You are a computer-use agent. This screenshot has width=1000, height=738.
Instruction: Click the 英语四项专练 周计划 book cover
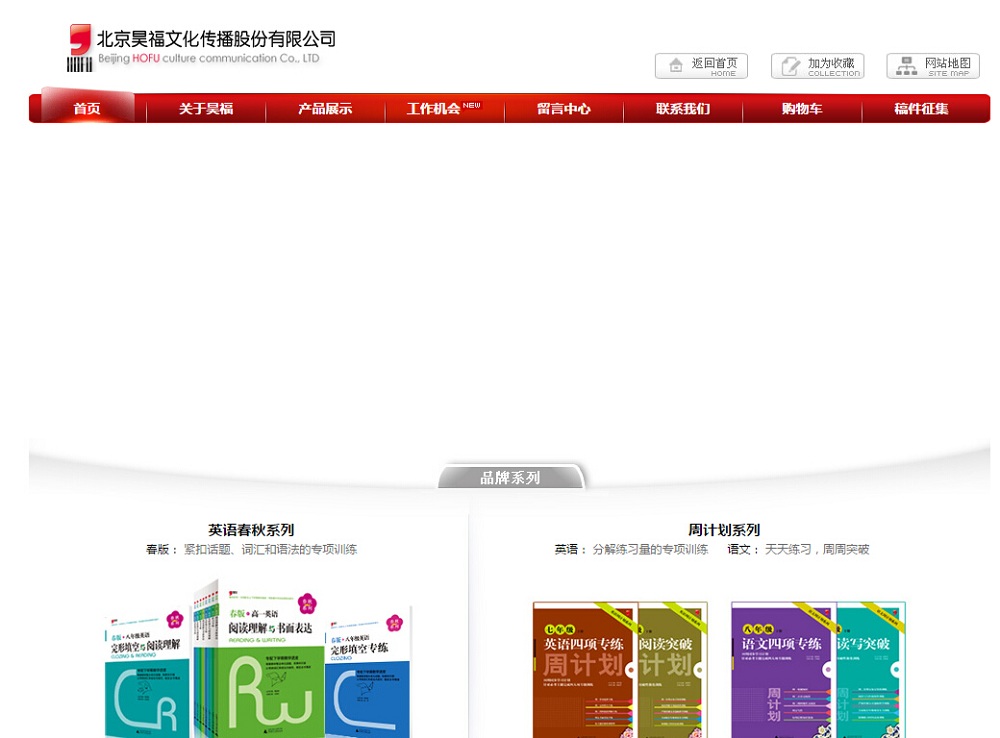tap(585, 669)
